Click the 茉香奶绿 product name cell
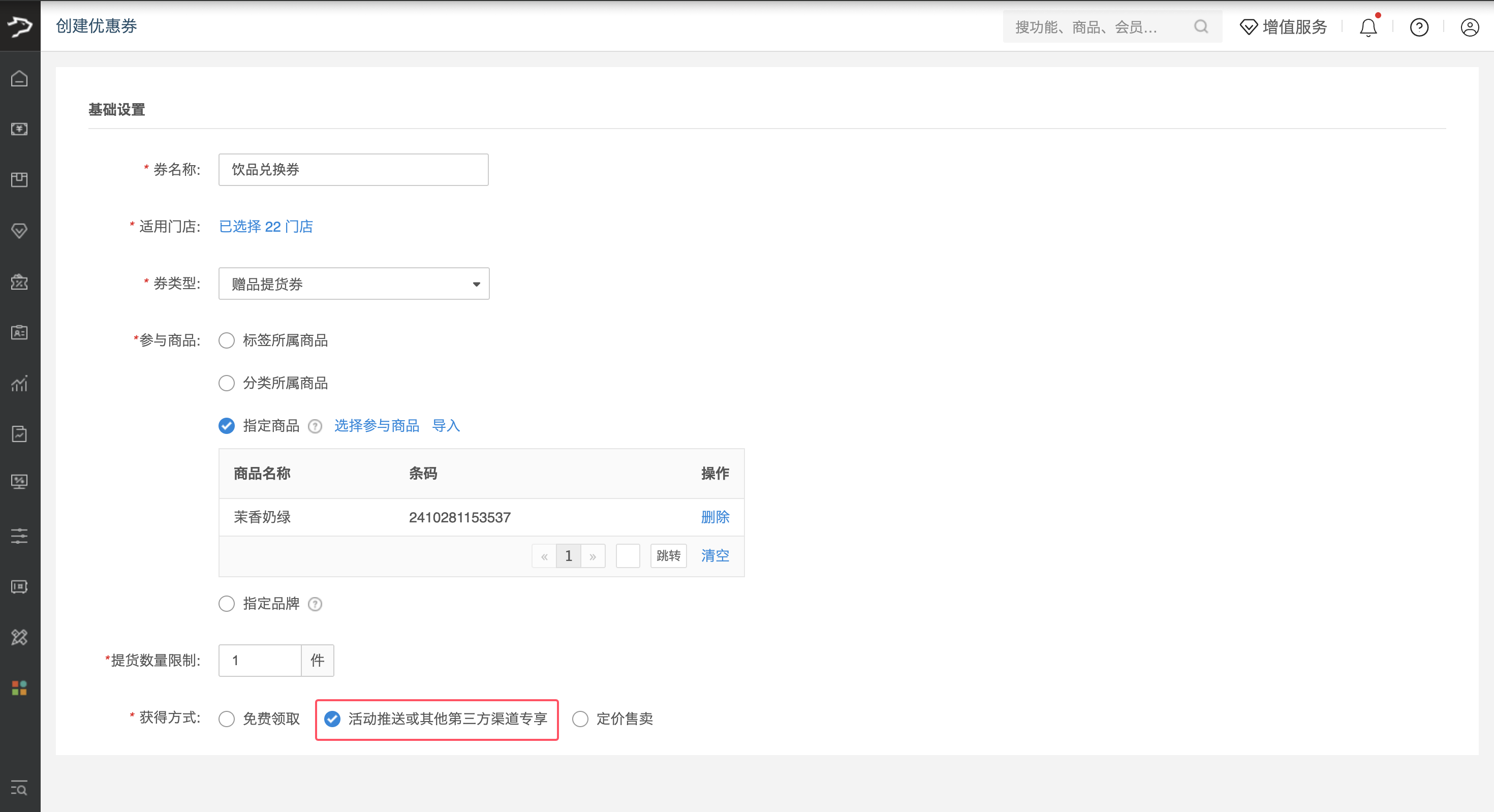1494x812 pixels. 262,517
